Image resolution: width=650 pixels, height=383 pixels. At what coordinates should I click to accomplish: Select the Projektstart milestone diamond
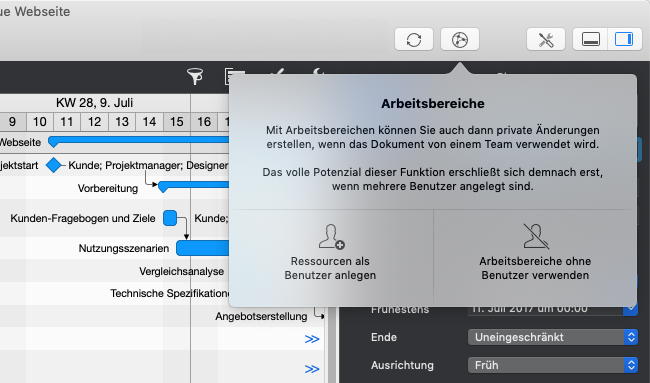coord(53,165)
